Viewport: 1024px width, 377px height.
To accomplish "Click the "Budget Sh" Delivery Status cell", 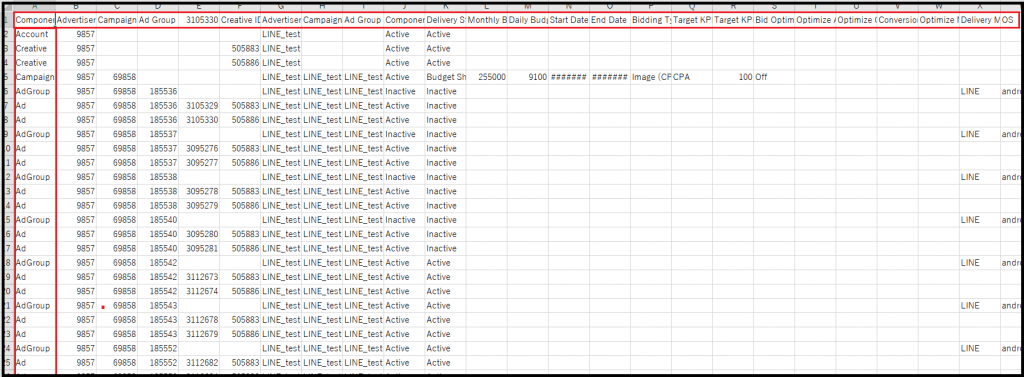I will (x=445, y=77).
